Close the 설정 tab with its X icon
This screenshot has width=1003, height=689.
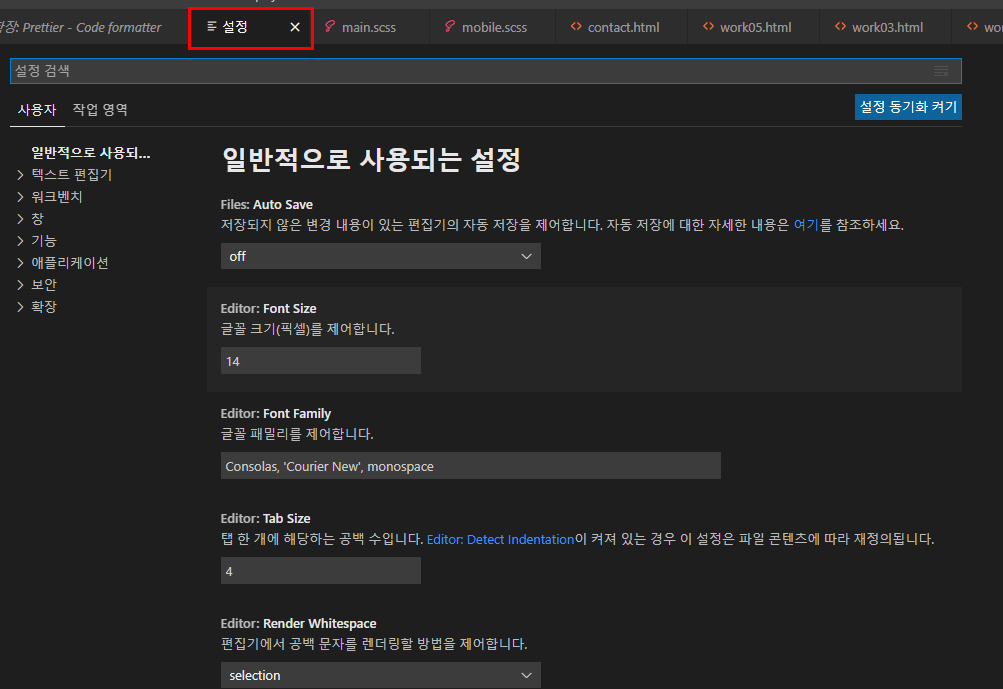[295, 28]
